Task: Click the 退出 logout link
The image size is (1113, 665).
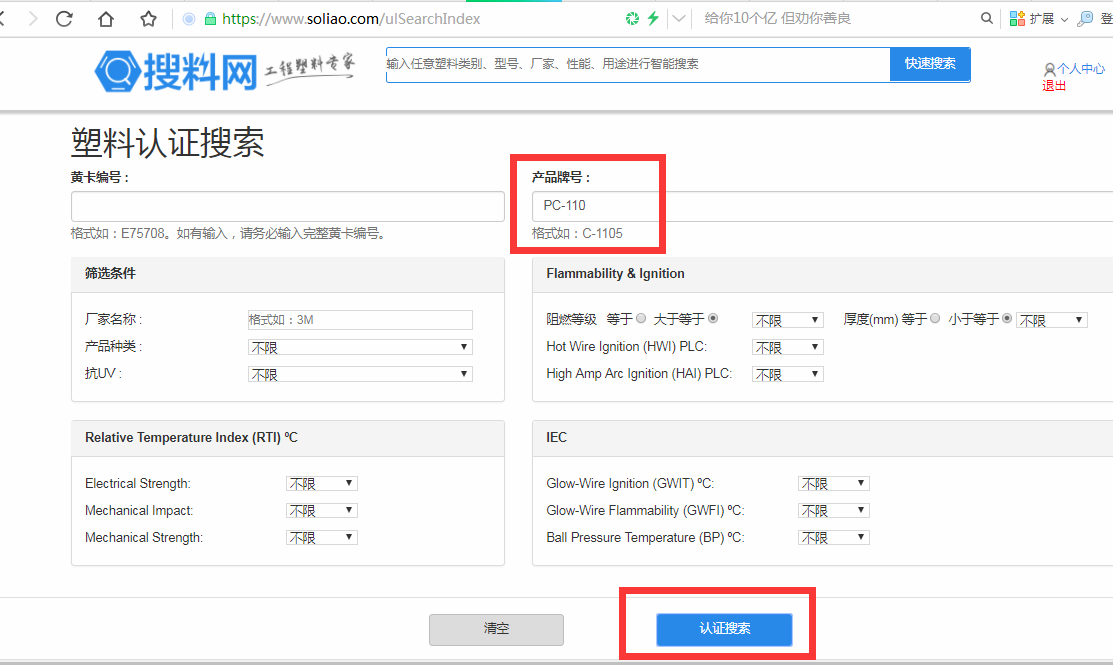Action: click(x=1054, y=86)
